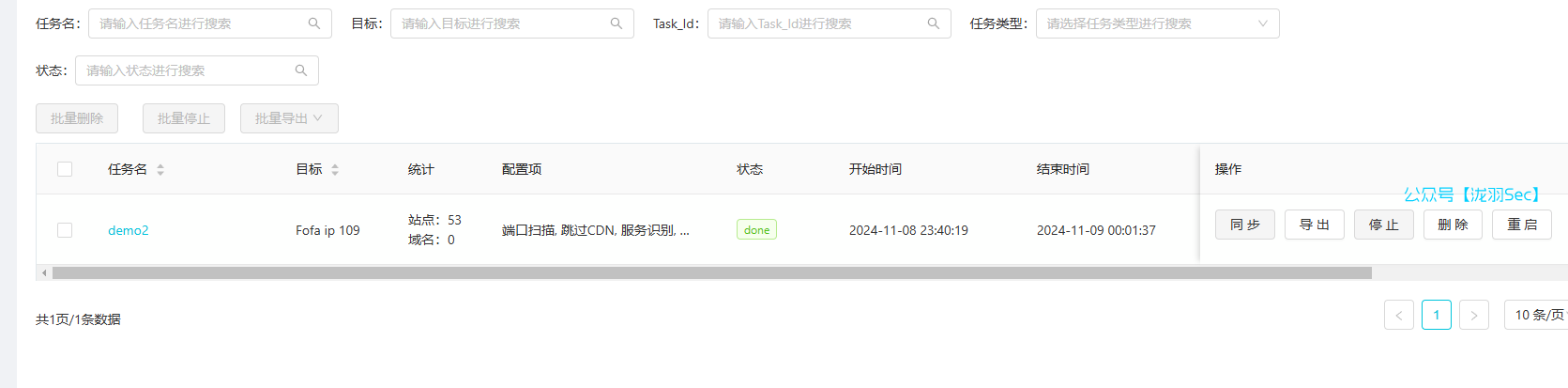This screenshot has width=1568, height=388.
Task: Toggle the select-all checkbox in table header
Action: click(65, 169)
